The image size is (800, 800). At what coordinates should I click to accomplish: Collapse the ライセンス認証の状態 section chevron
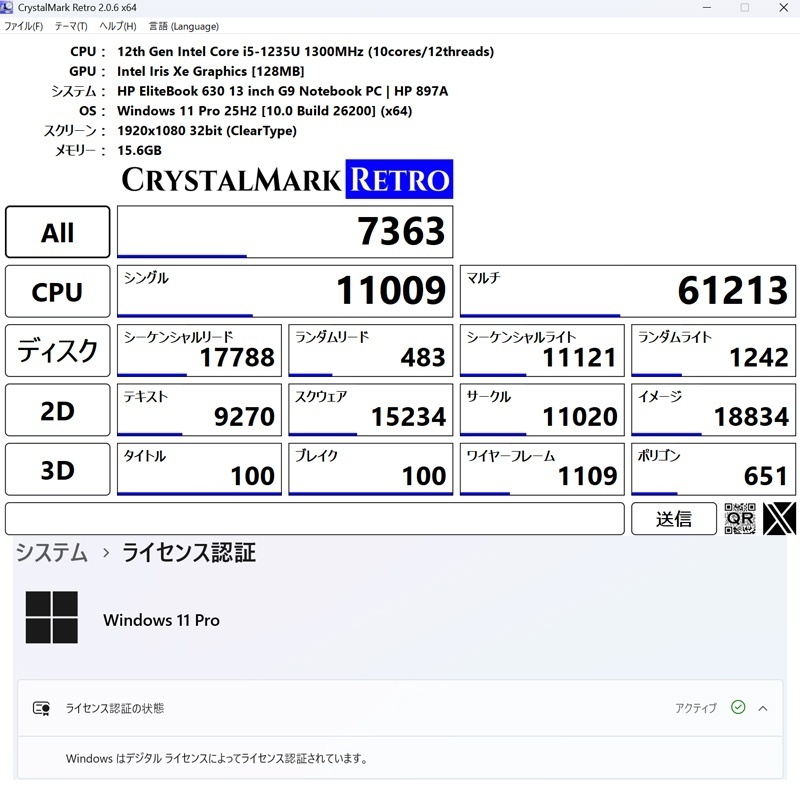click(763, 708)
